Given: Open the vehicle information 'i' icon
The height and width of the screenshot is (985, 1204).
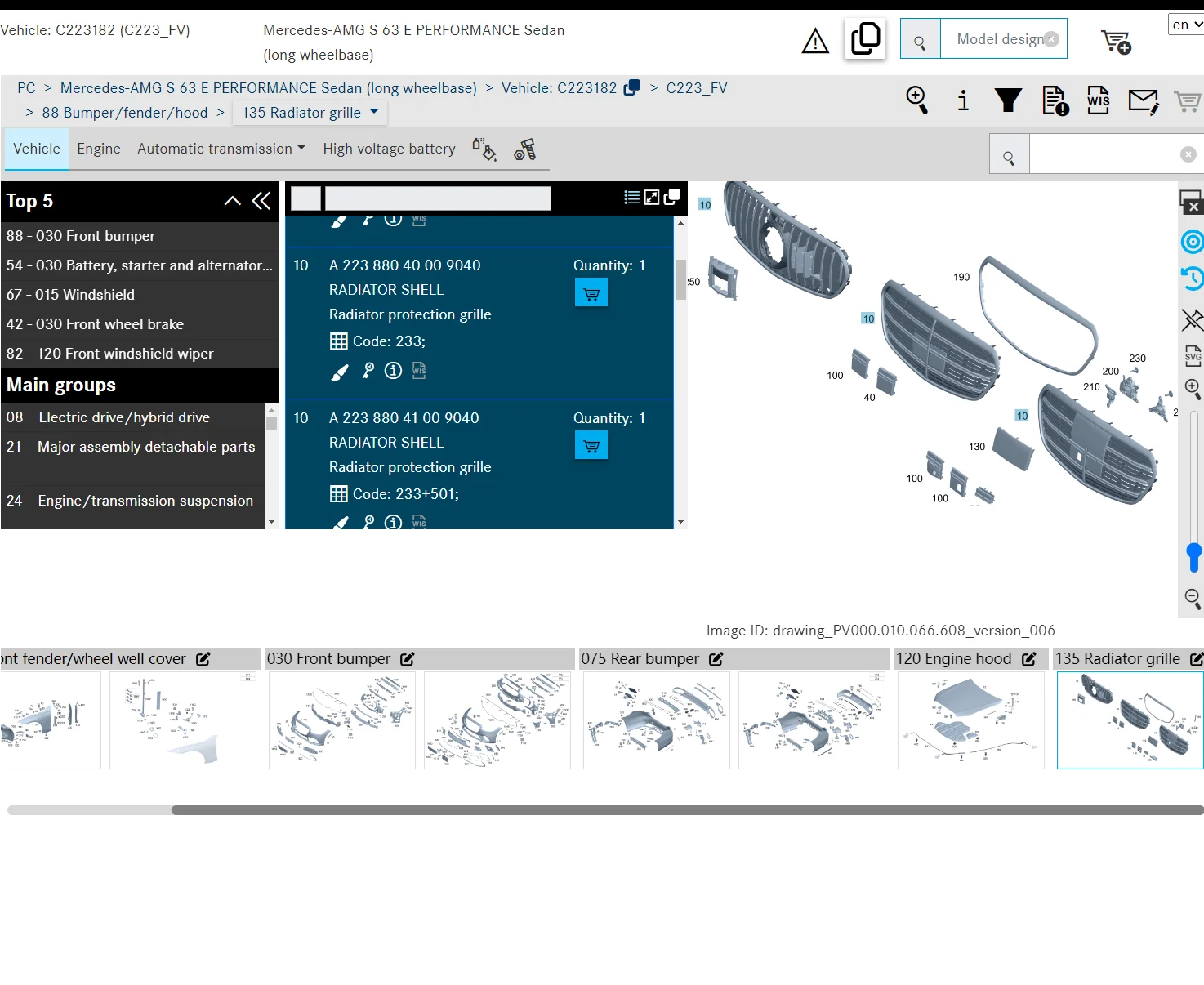Looking at the screenshot, I should point(963,100).
